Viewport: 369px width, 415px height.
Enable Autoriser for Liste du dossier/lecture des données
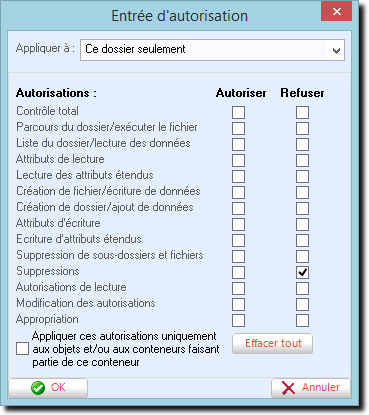pos(238,144)
